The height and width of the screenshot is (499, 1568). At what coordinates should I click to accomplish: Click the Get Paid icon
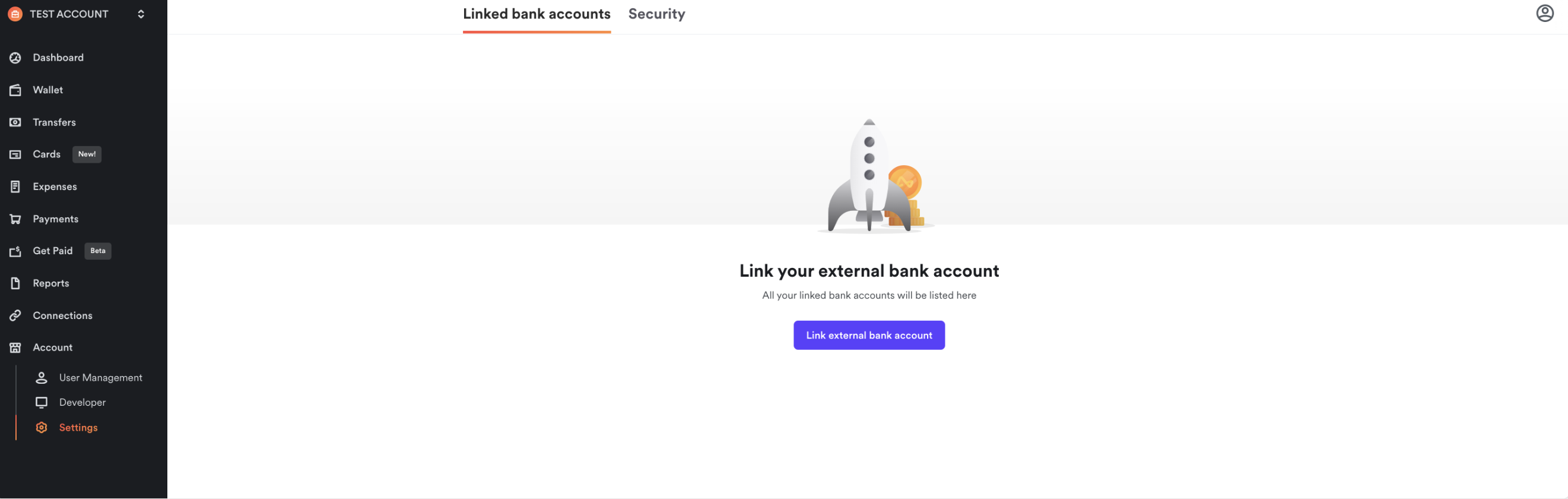[x=15, y=251]
